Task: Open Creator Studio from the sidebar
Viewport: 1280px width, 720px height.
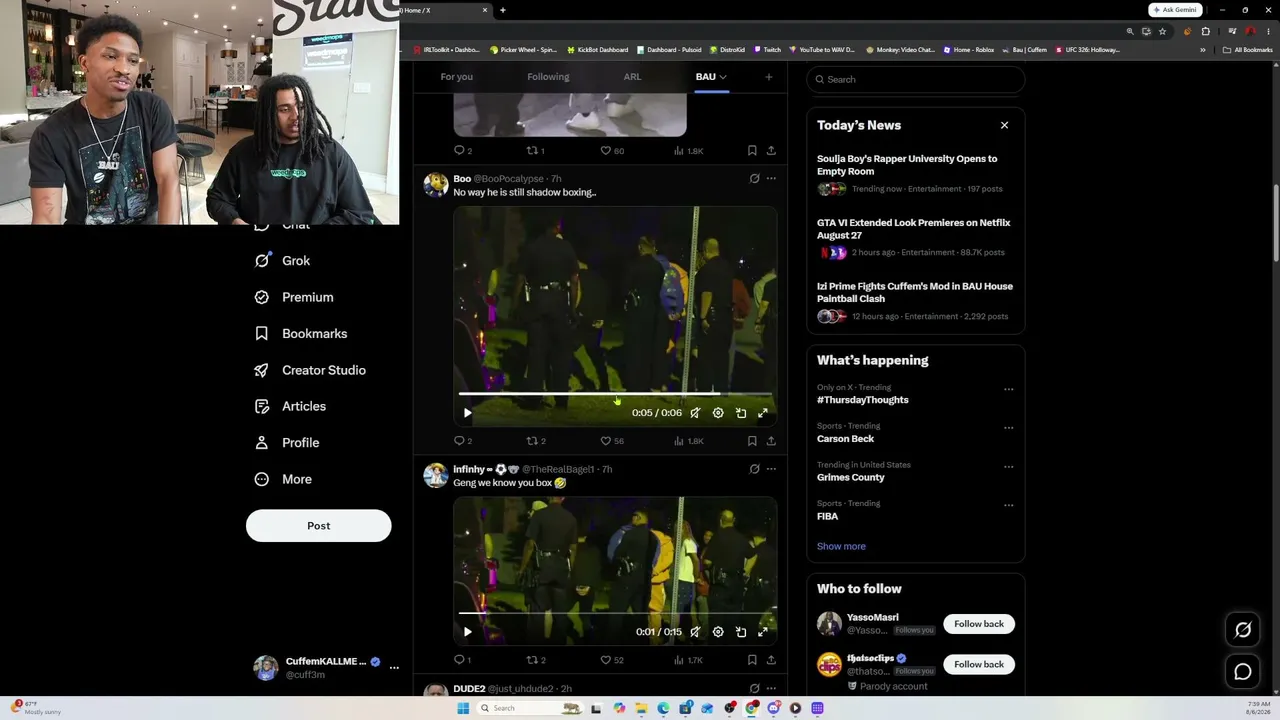Action: click(310, 370)
